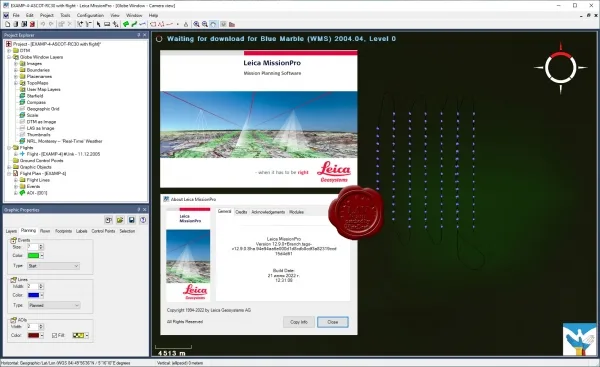Open the Help menu
Viewport: 600px width, 367px height.
(x=153, y=15)
